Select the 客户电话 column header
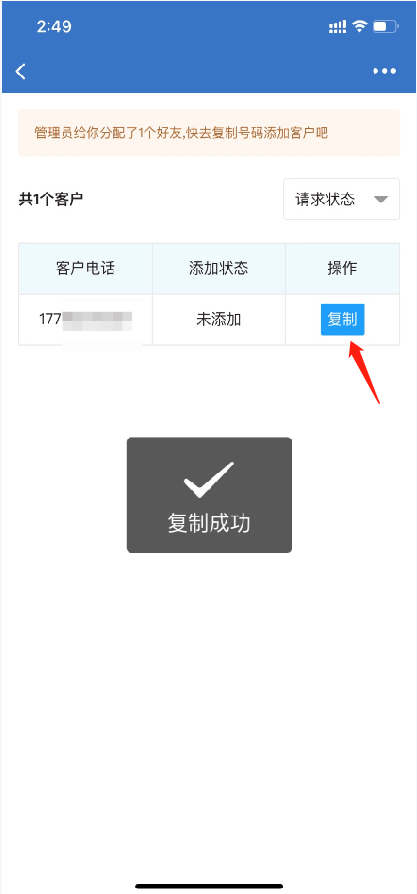This screenshot has width=417, height=894. (86, 269)
